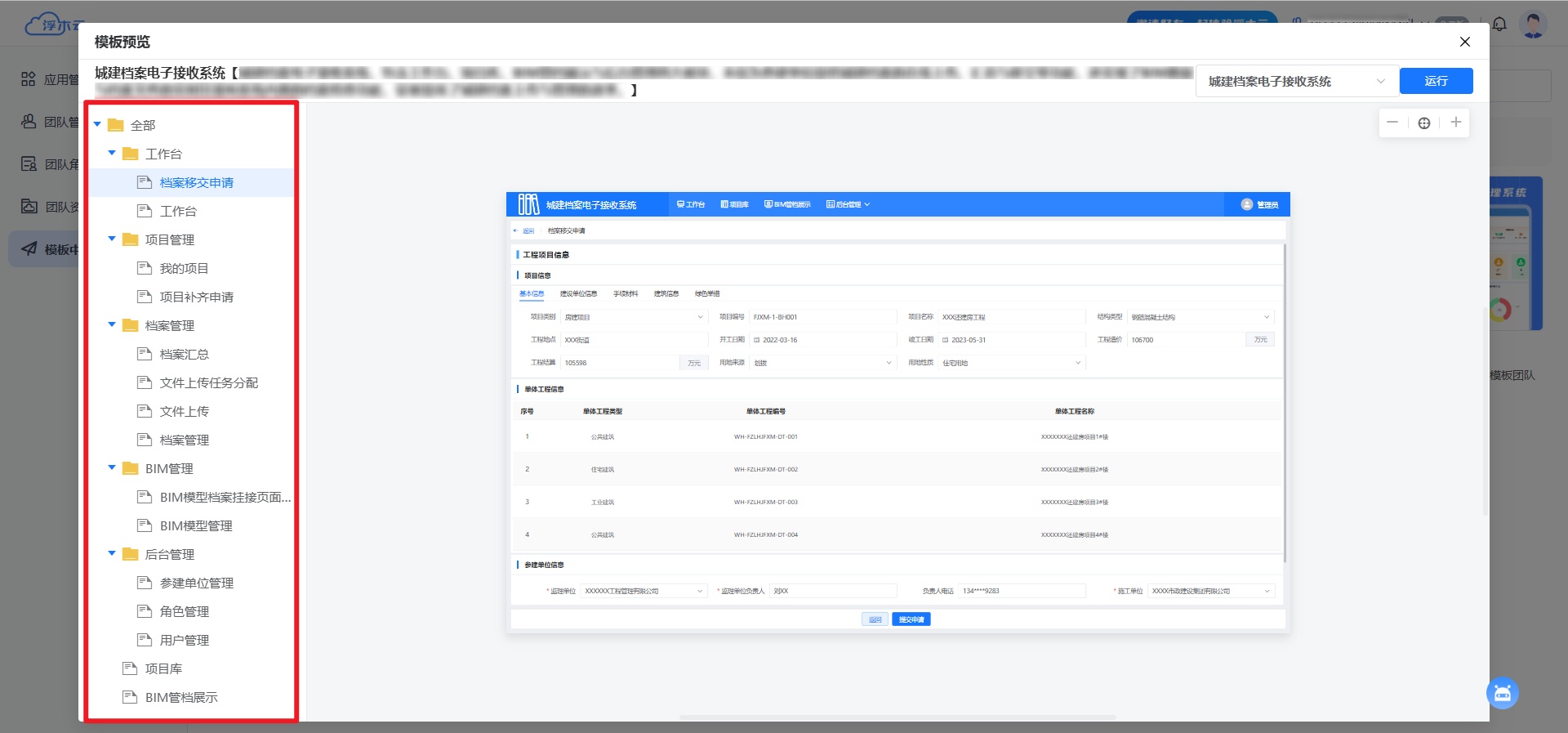Collapse the 档案管理 folder node
The height and width of the screenshot is (733, 1568).
click(112, 325)
